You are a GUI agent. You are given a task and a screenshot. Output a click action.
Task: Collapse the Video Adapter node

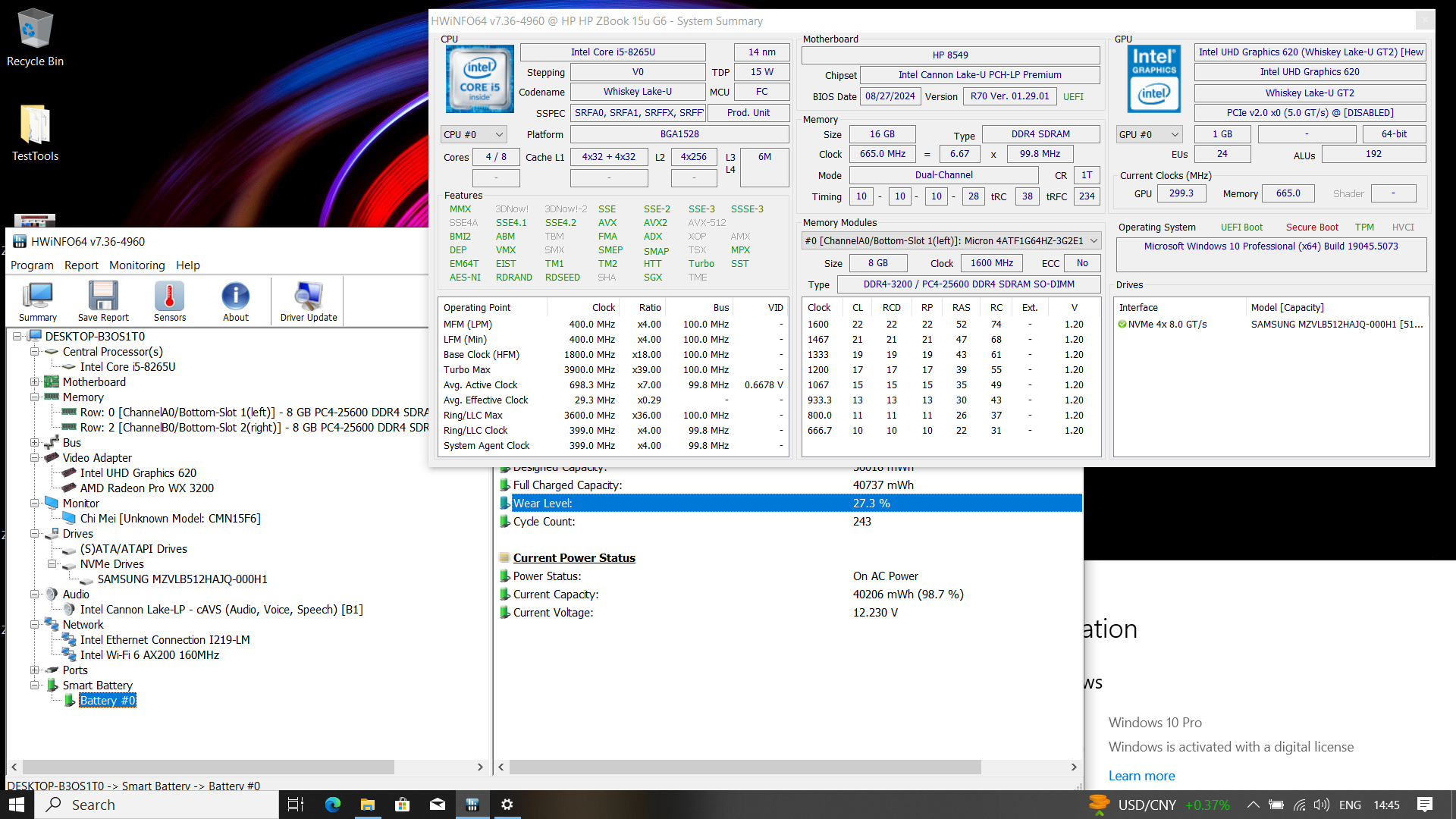(34, 458)
